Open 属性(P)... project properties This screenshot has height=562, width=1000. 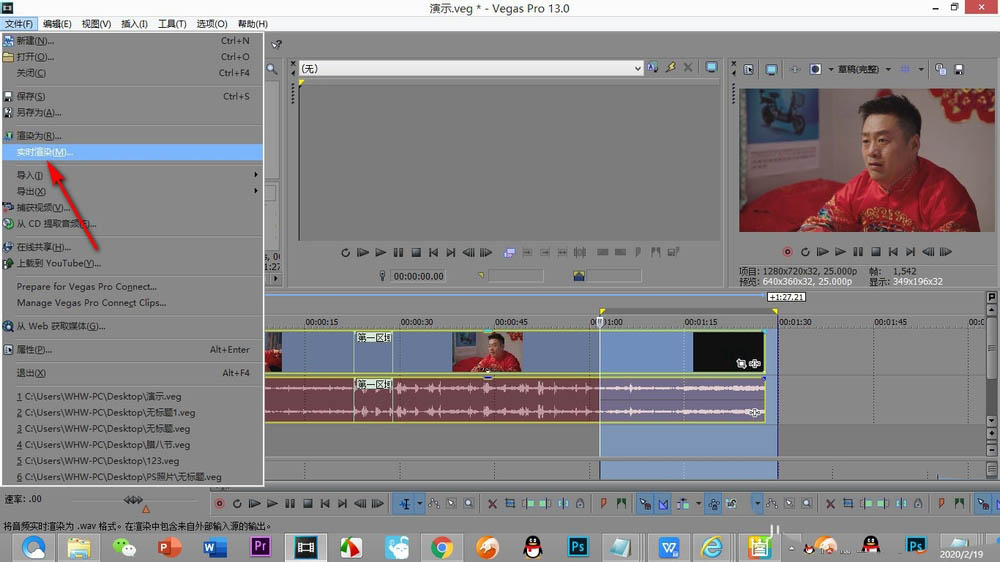132,350
